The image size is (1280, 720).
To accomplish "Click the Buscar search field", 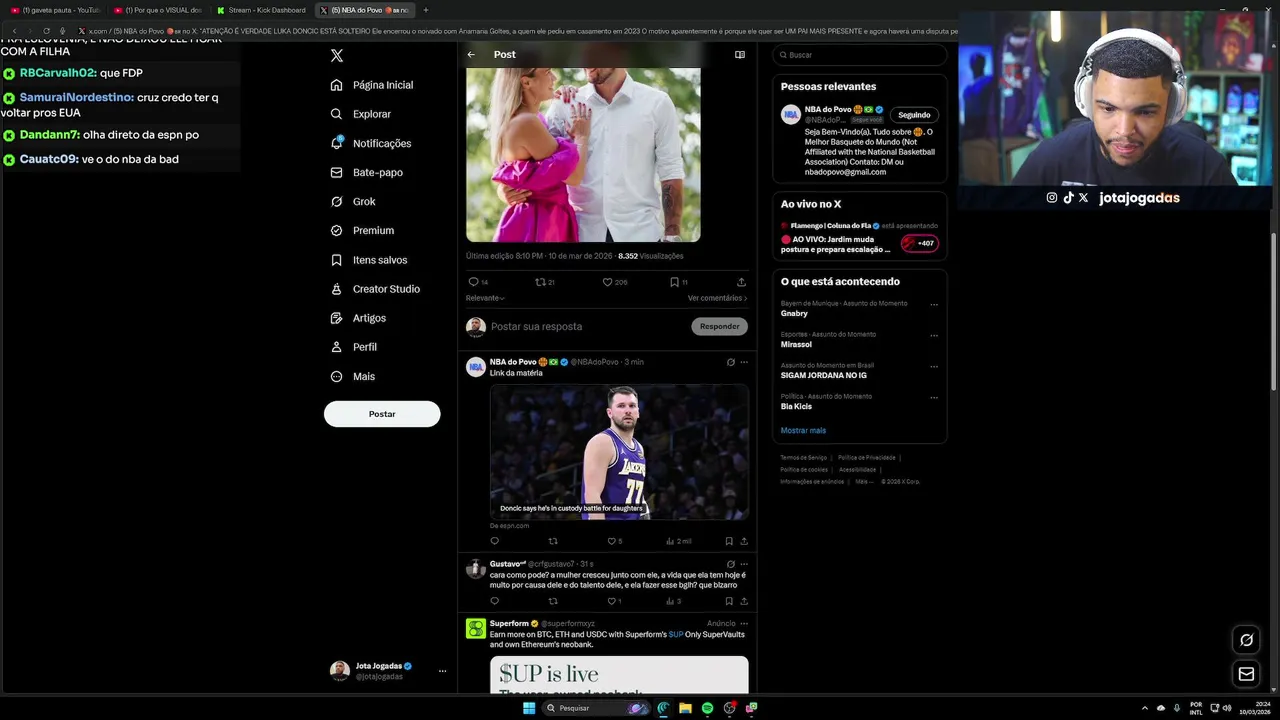I will click(860, 55).
